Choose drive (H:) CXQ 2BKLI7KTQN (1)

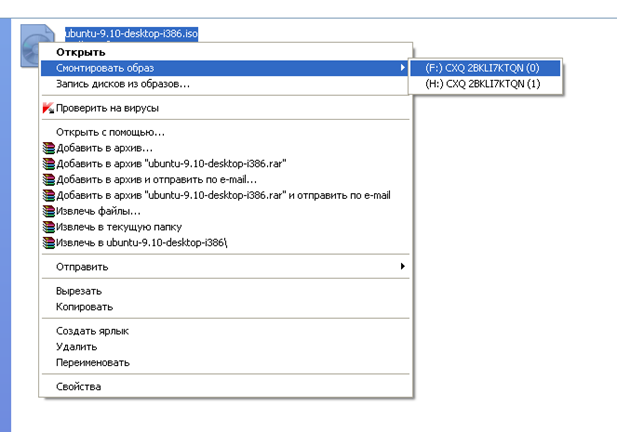482,84
